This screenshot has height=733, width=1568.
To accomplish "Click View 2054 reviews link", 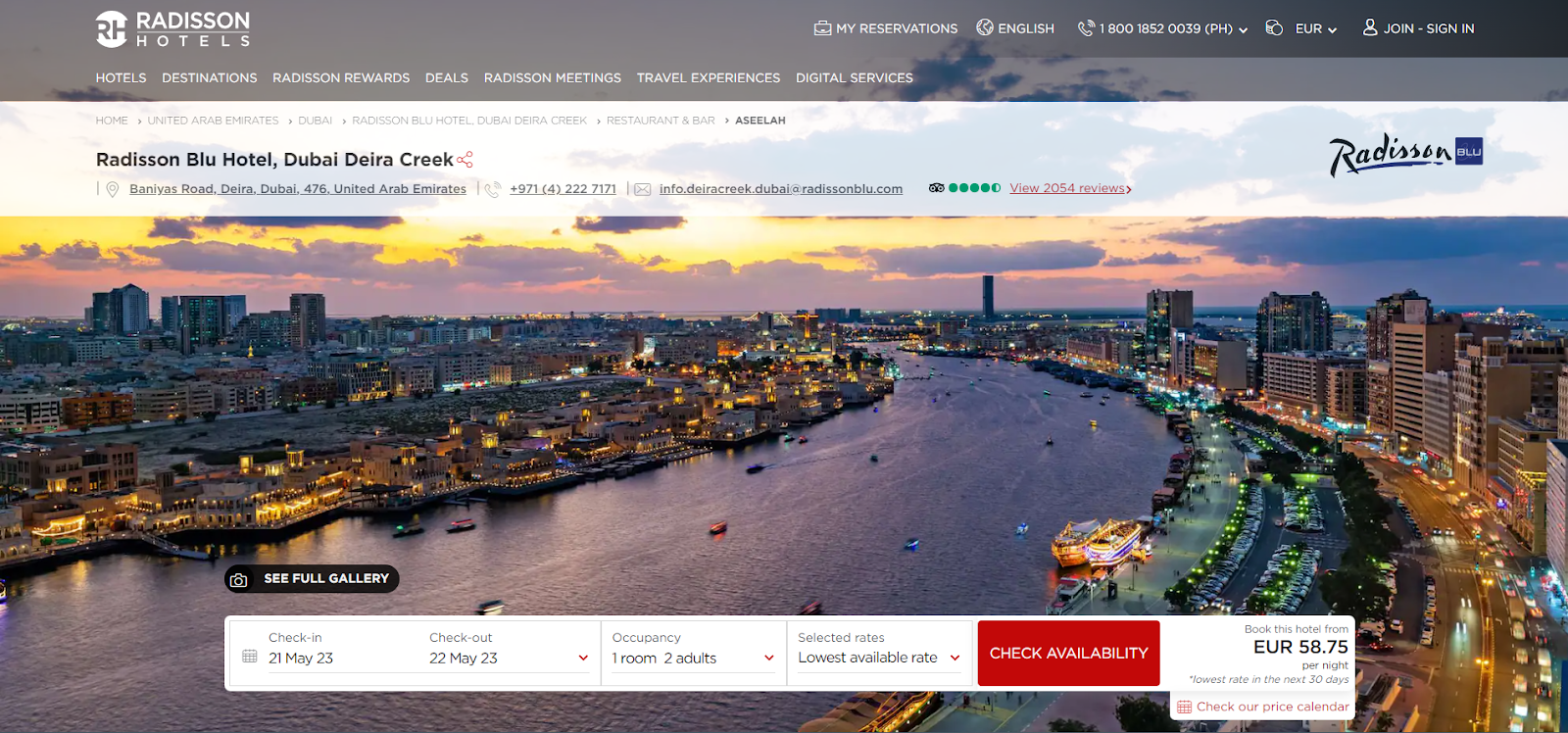I will (1070, 188).
